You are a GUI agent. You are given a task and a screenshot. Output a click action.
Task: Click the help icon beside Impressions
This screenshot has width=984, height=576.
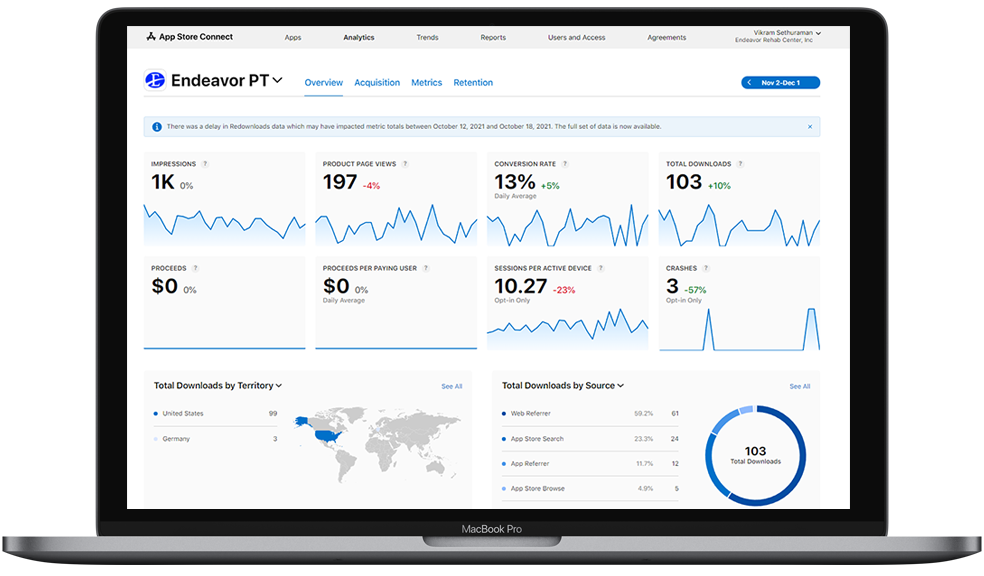click(205, 164)
